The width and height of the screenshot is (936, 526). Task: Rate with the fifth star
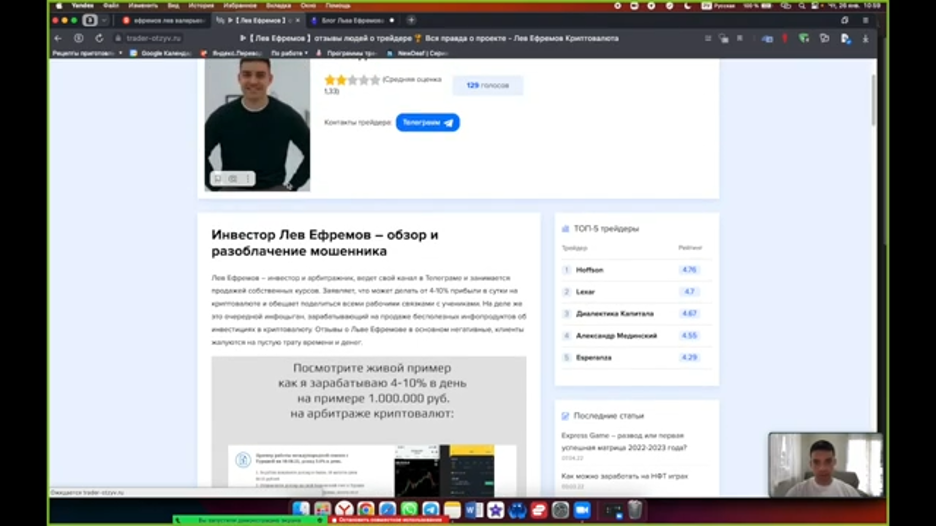[x=375, y=79]
